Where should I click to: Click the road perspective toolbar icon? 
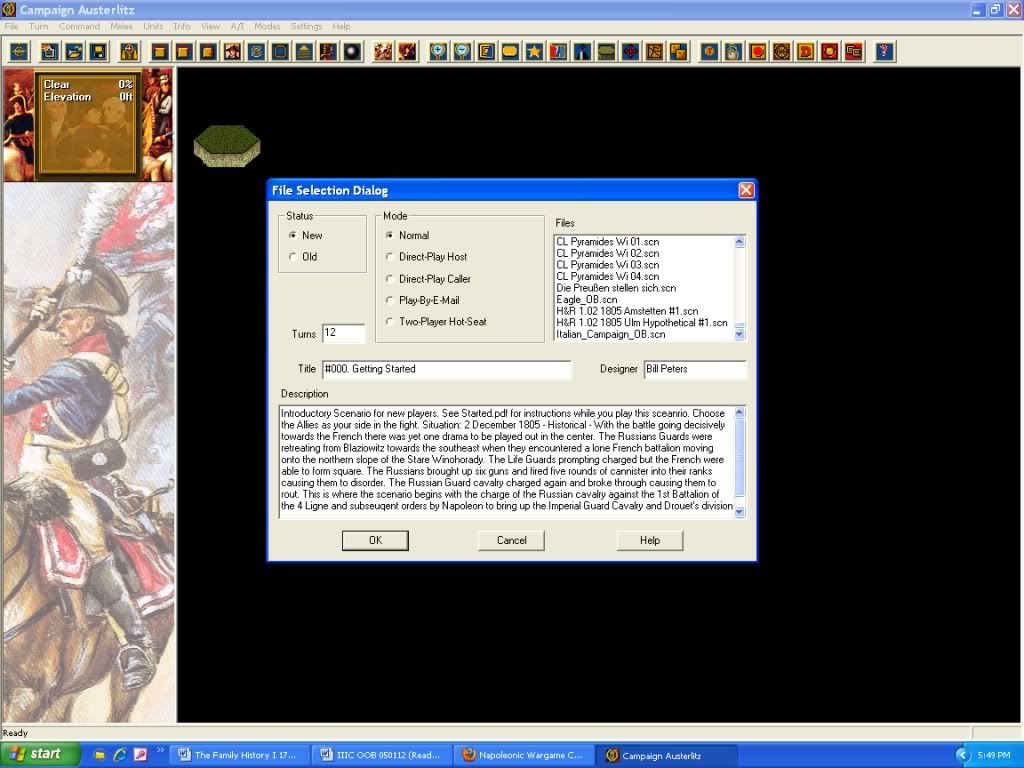pyautogui.click(x=583, y=52)
